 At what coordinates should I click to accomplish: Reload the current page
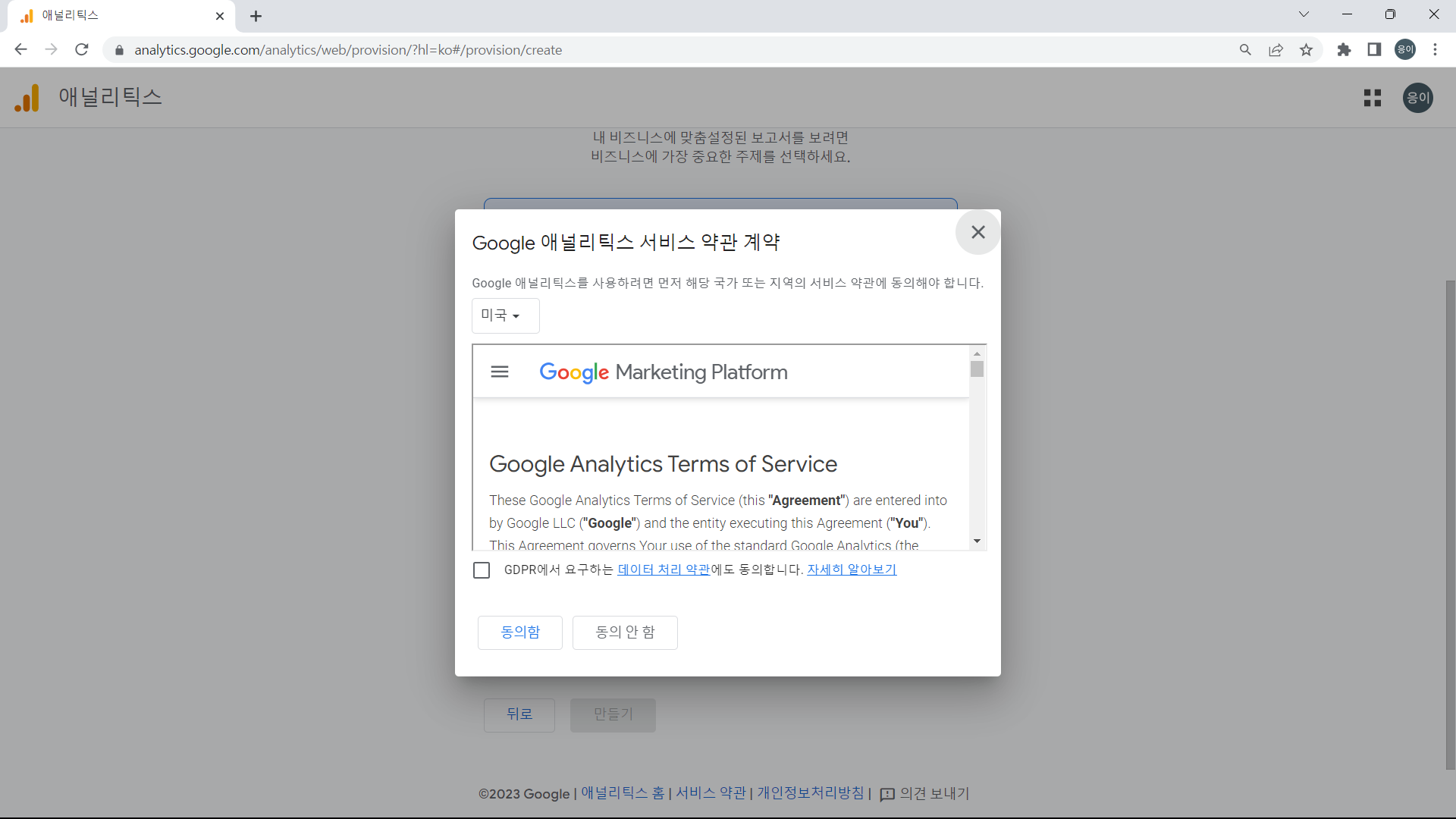[81, 49]
